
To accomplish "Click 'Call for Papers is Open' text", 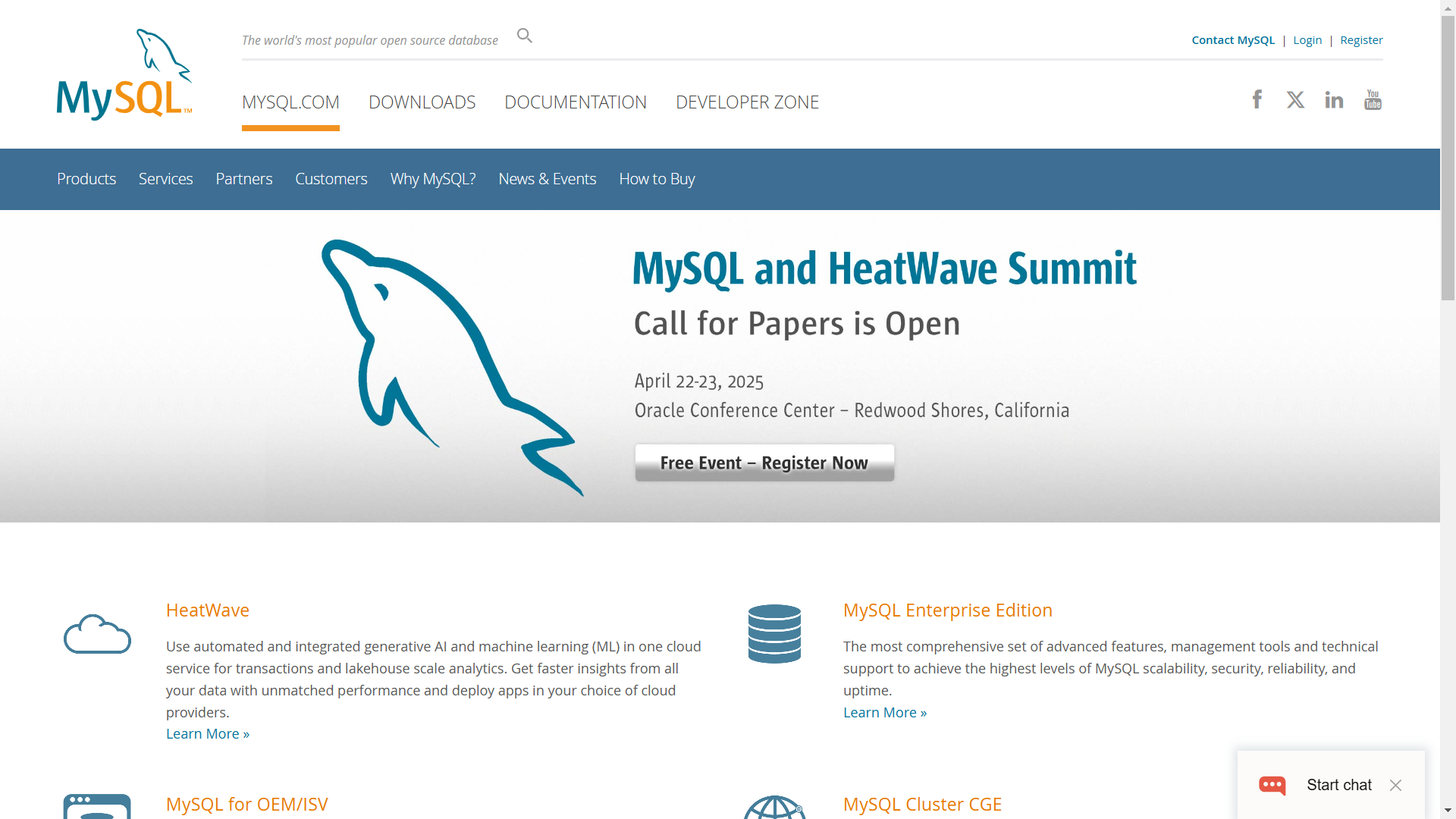I will pyautogui.click(x=797, y=324).
